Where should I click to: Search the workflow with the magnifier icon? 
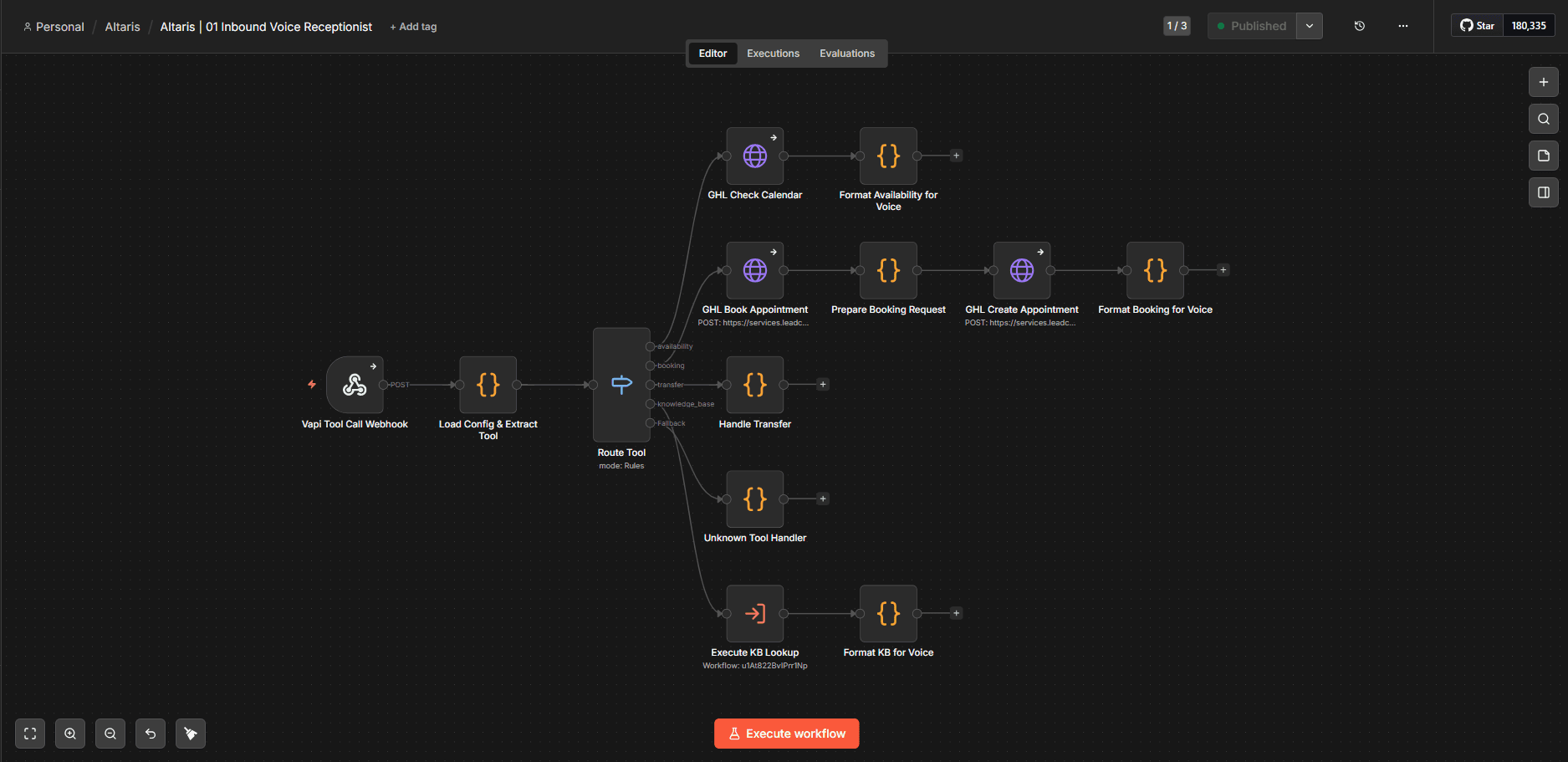click(1543, 119)
